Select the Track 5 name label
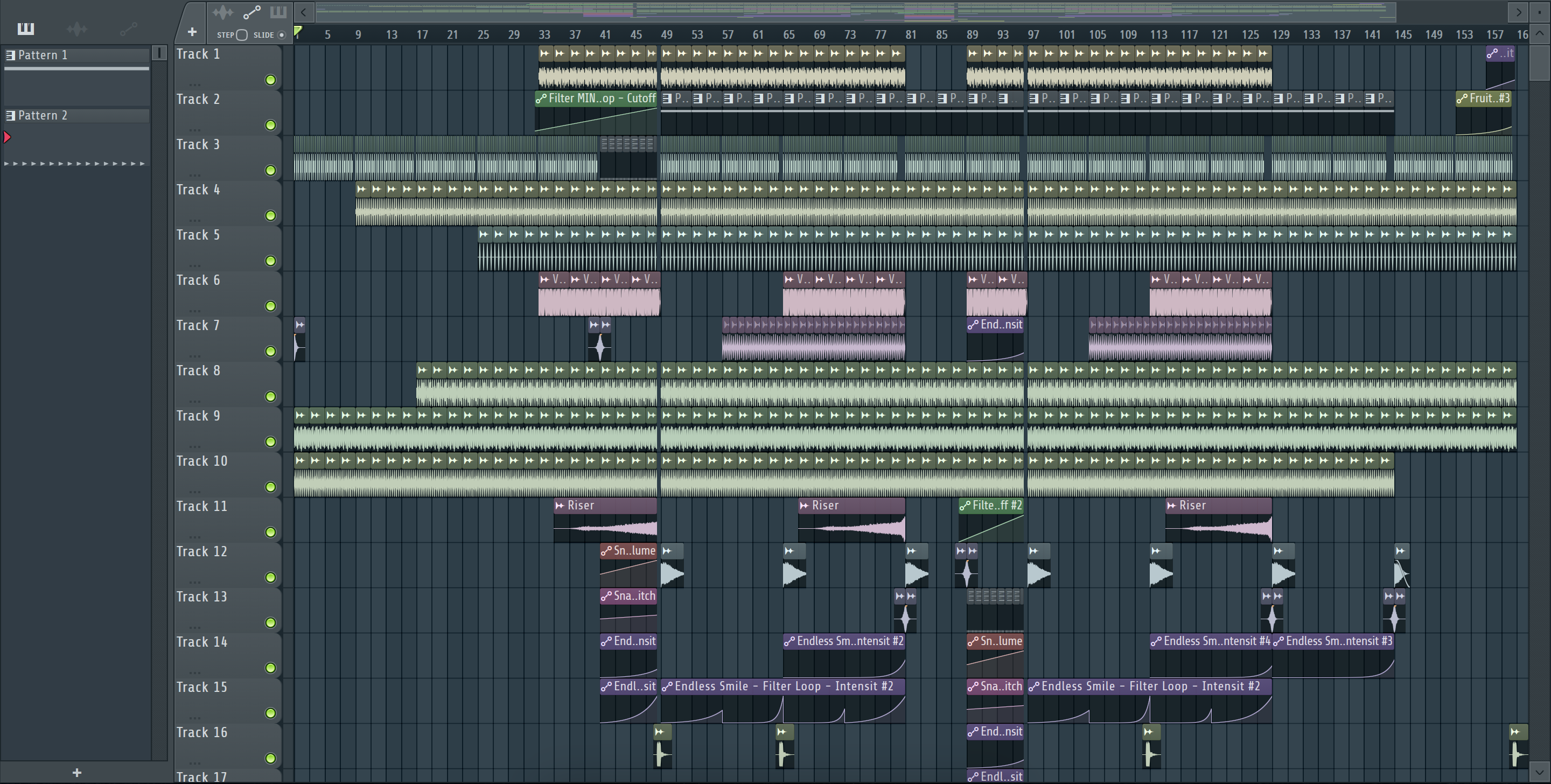Screen dimensions: 1551x784 pyautogui.click(x=198, y=235)
